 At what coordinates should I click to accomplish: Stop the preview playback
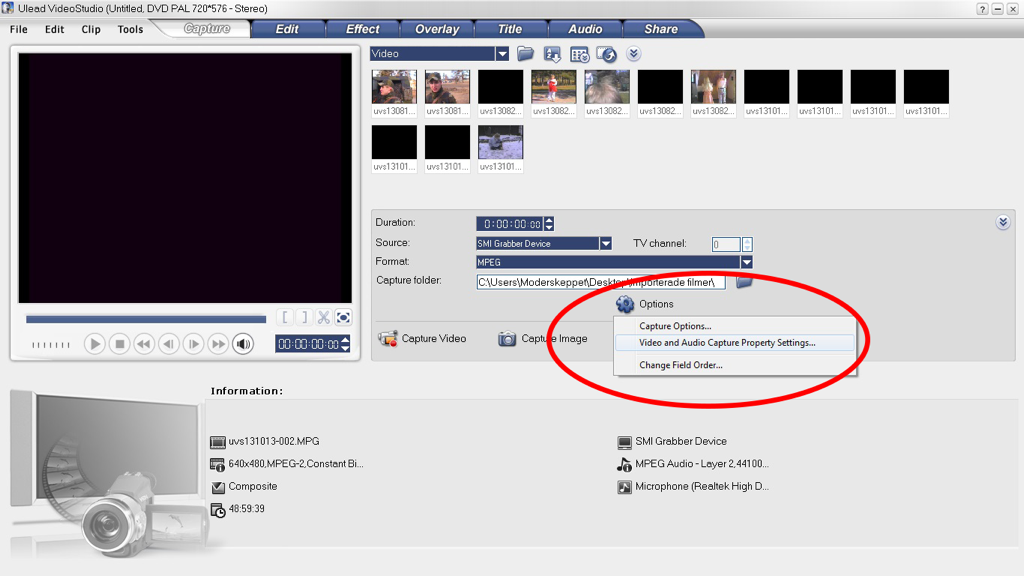coord(120,344)
